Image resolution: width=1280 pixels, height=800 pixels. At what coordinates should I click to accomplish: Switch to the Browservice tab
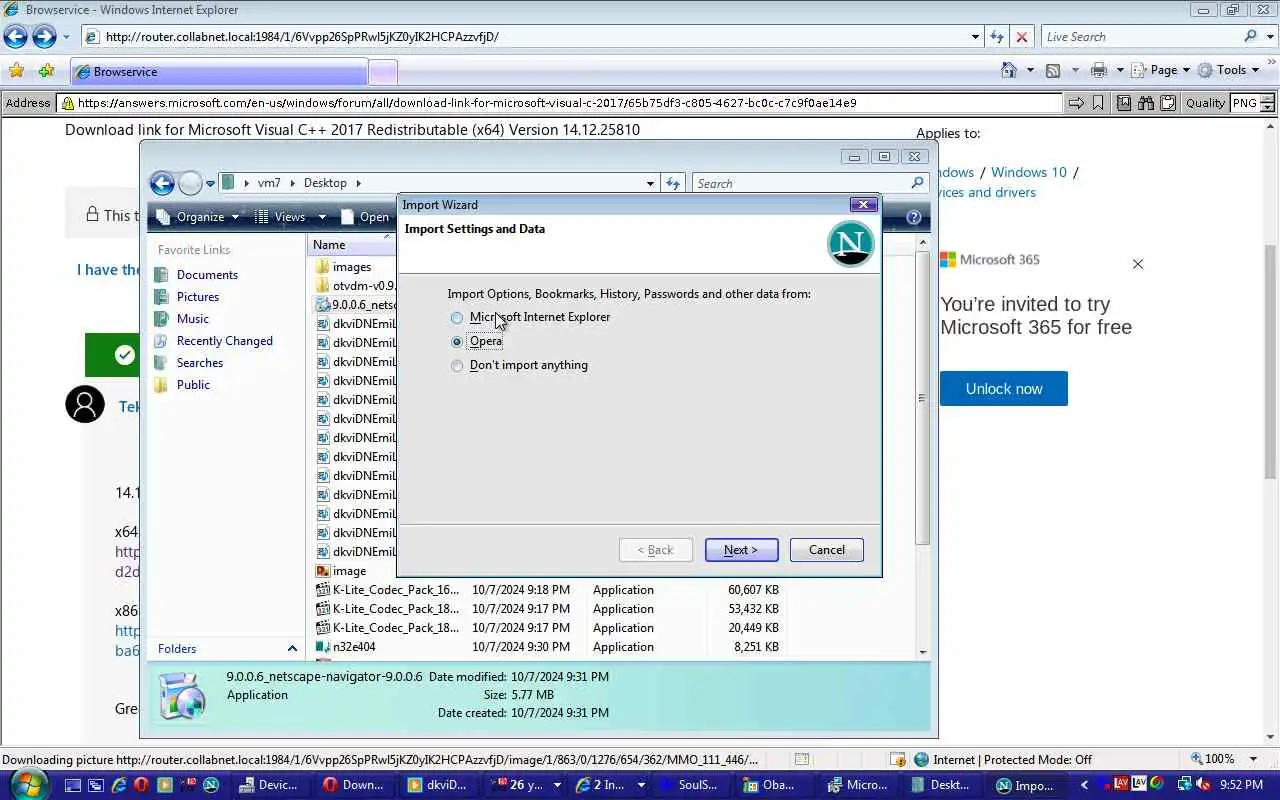(x=219, y=72)
